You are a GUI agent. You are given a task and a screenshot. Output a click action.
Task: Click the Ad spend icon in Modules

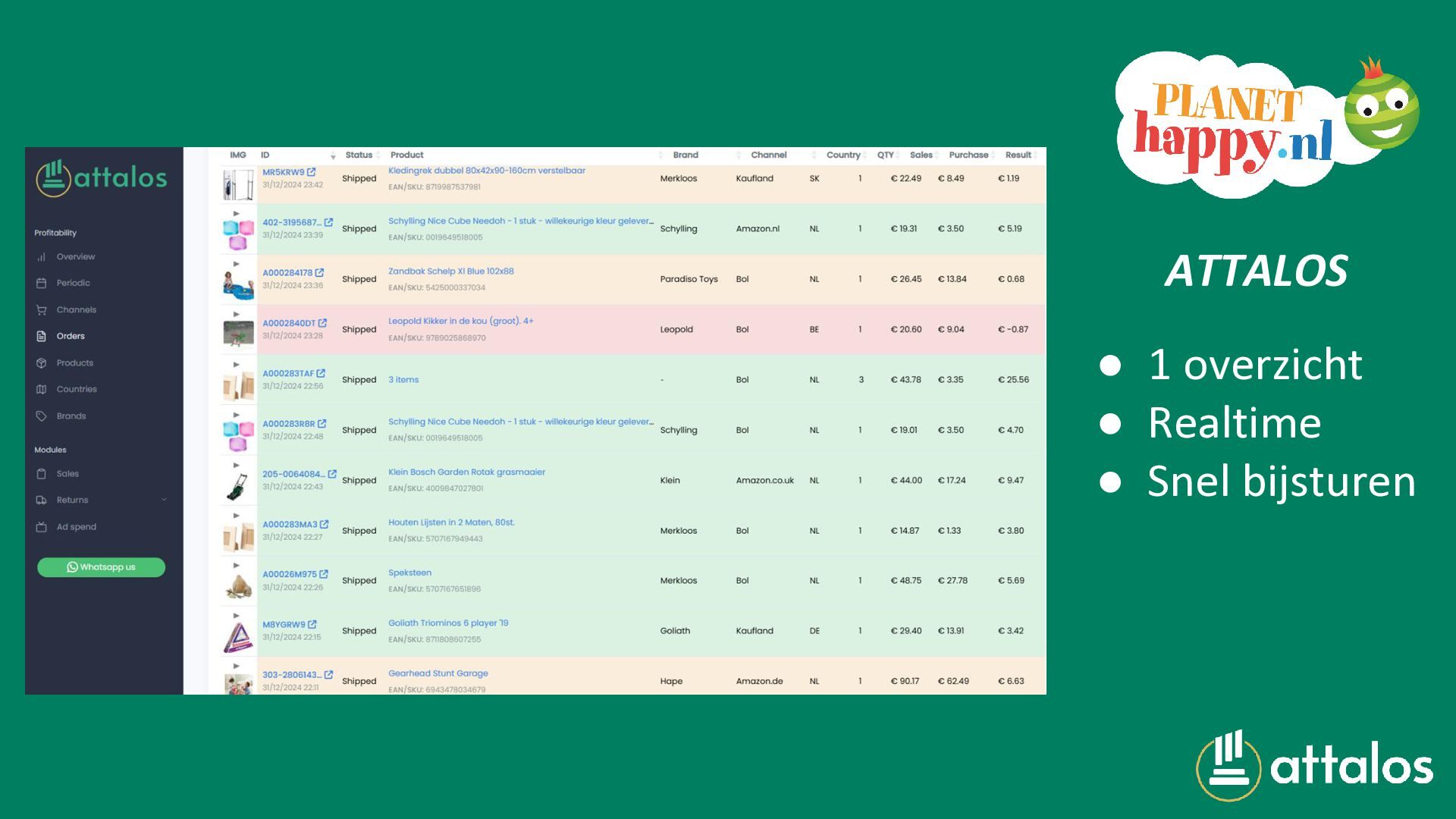pos(41,527)
